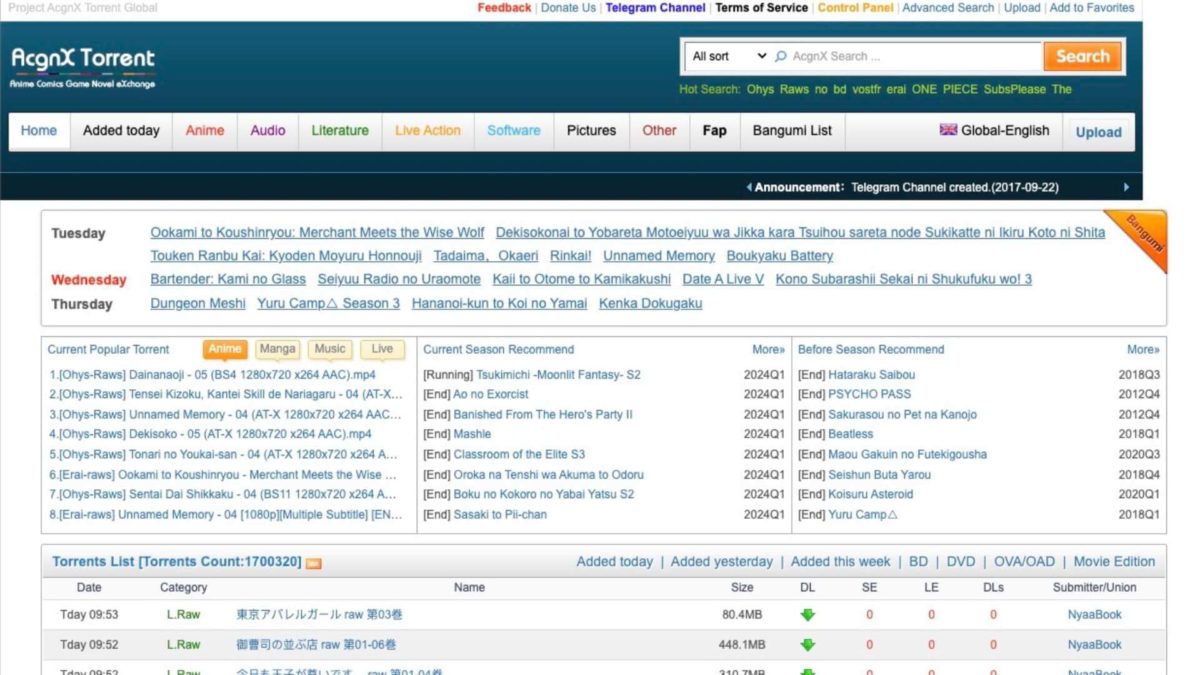
Task: Open PSYCHO PASS in Before Season list
Action: pos(870,395)
